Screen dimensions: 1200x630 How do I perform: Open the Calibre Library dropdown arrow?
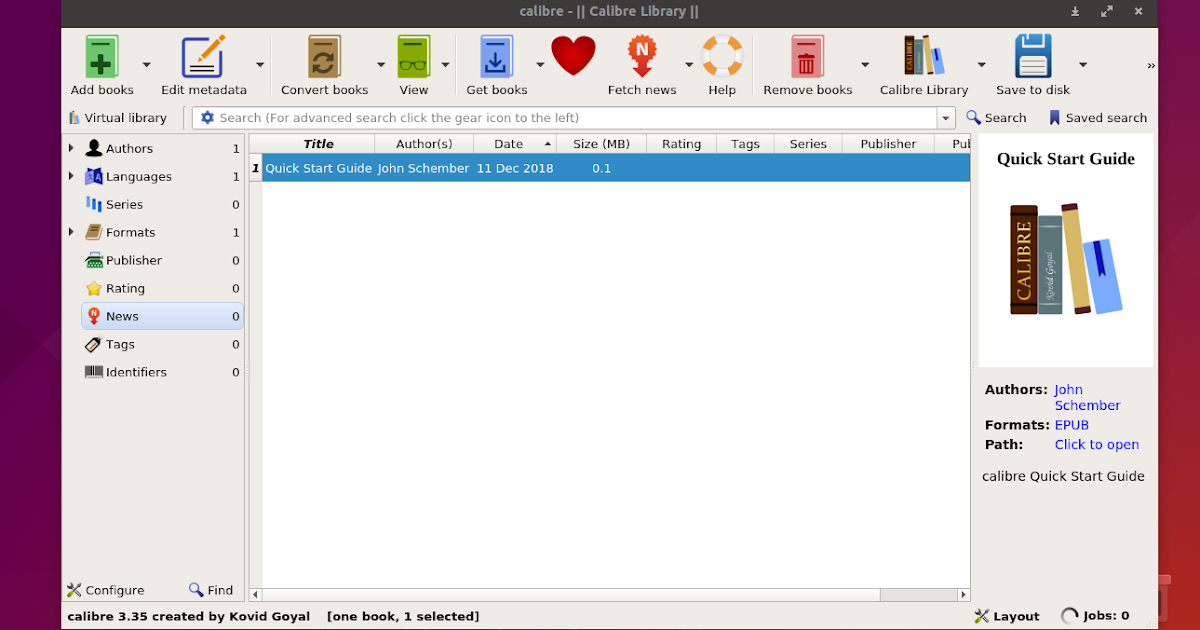tap(981, 64)
